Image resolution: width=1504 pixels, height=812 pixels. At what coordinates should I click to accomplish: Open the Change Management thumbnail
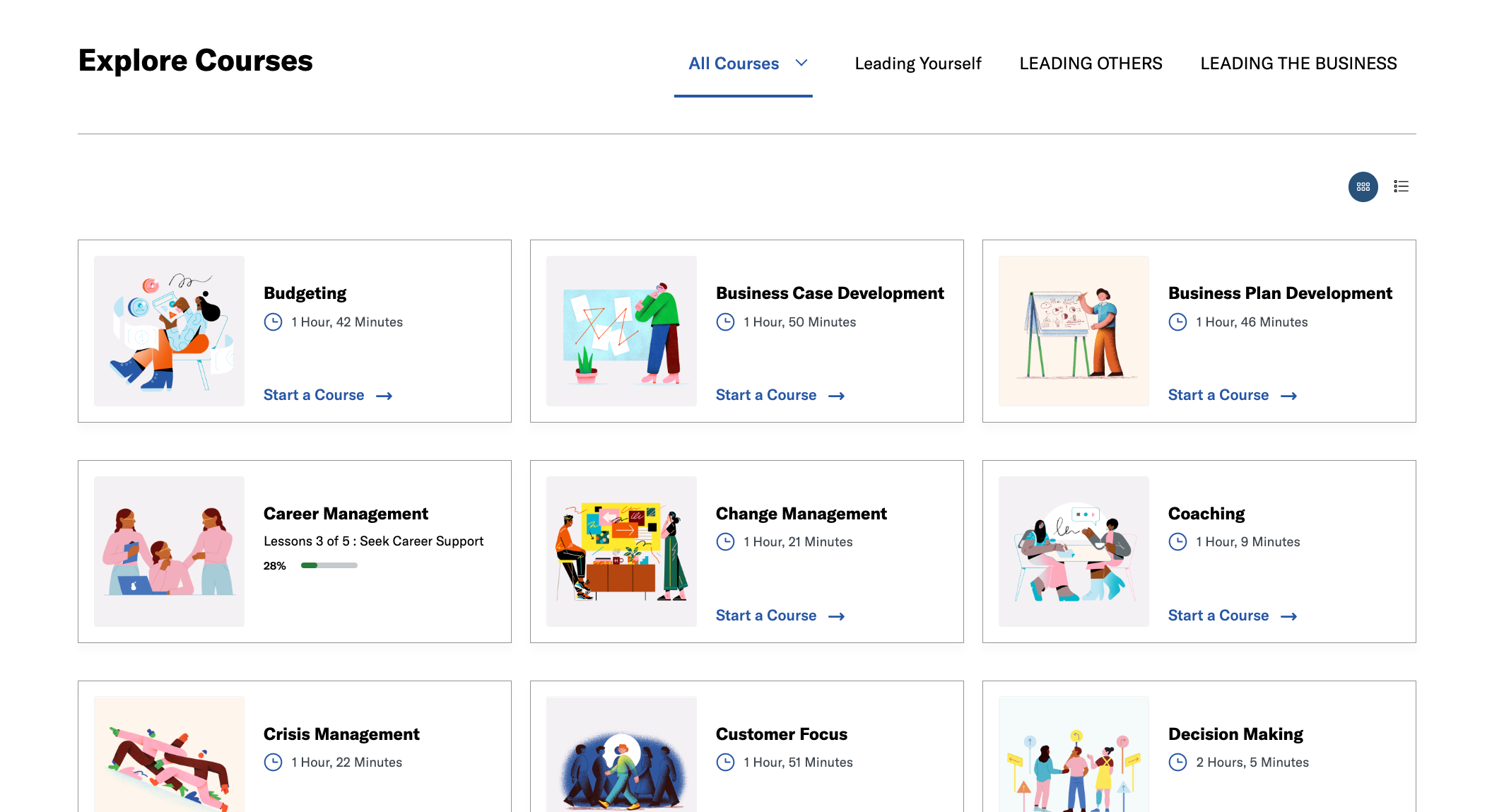tap(621, 551)
